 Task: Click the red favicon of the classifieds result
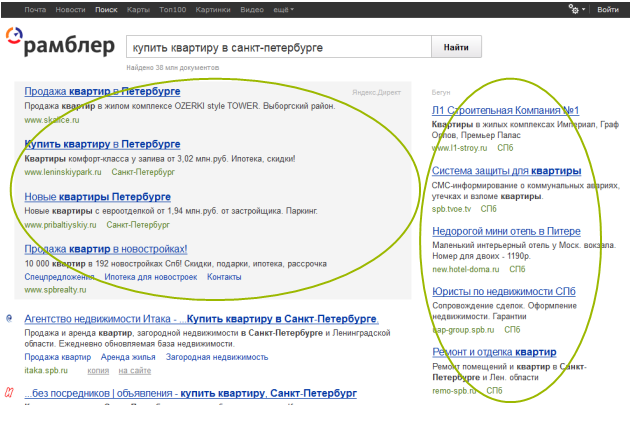(x=10, y=394)
